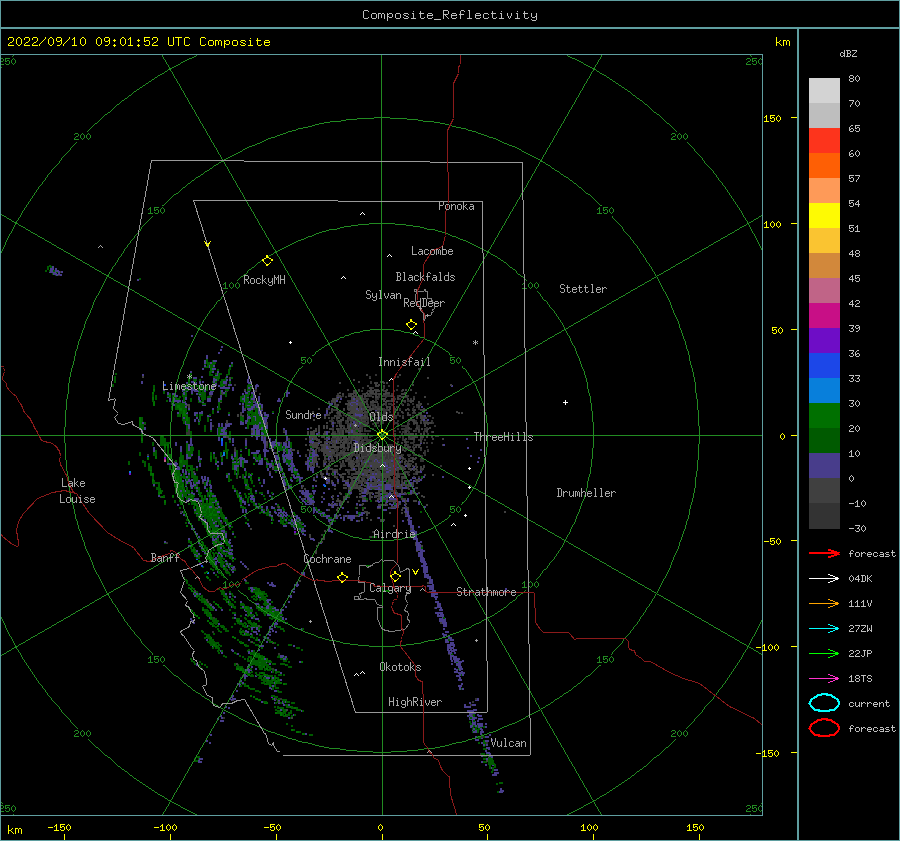Click the Didsbury label
Screen dimensions: 900x841
tap(377, 448)
